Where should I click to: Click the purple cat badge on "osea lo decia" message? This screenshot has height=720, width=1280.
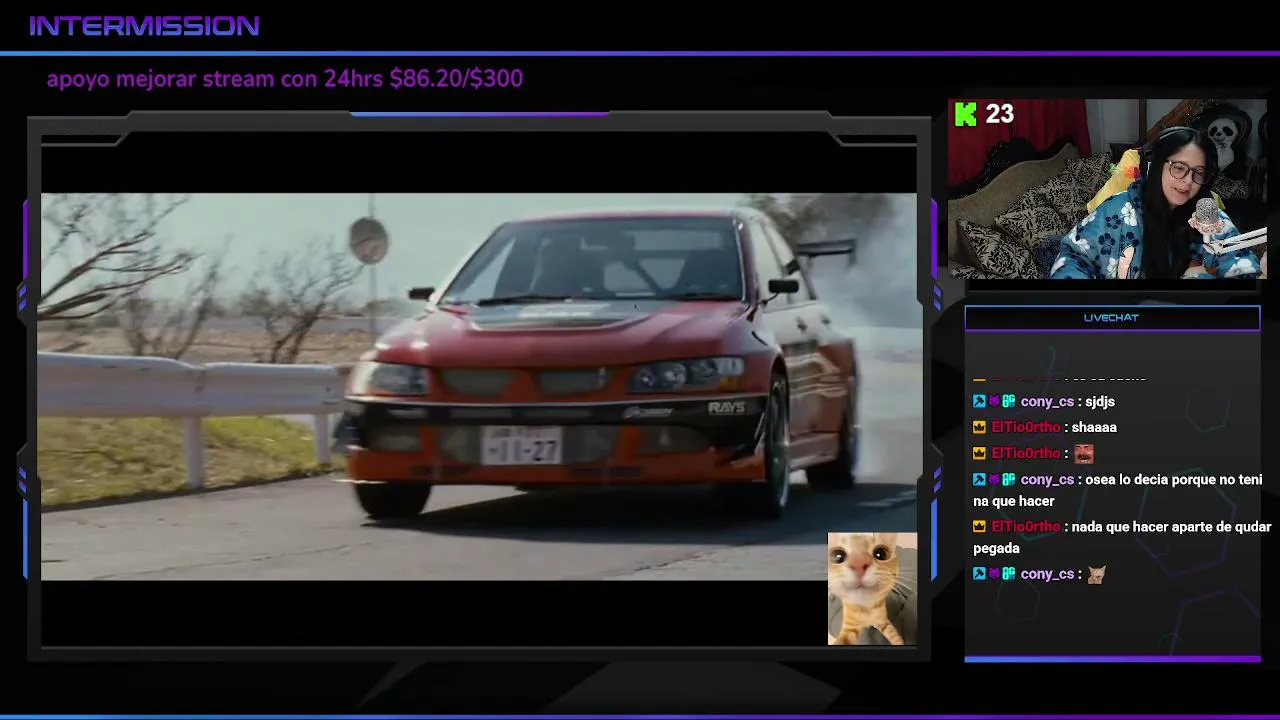point(994,479)
